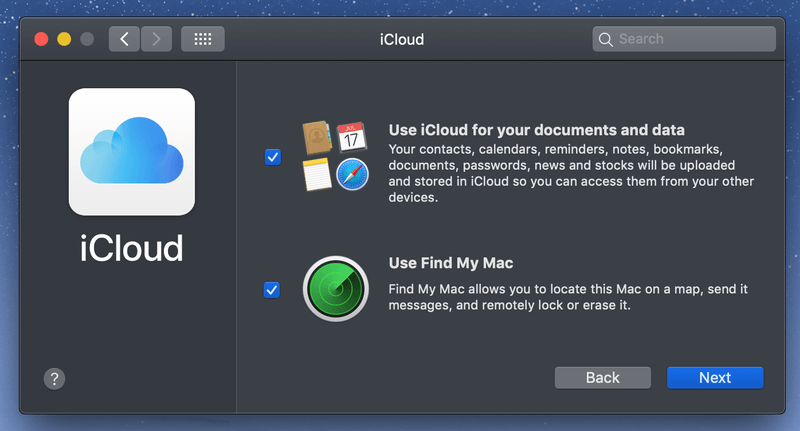Click the yellow Notes icon
Screen dimensions: 800x431
[x=318, y=174]
